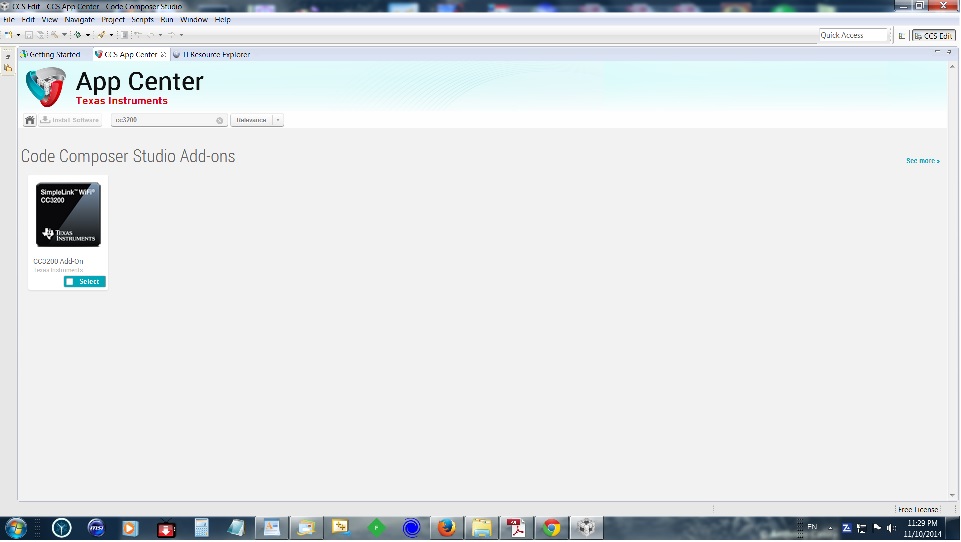Image resolution: width=961 pixels, height=542 pixels.
Task: Maximize the editor area view
Action: tap(949, 52)
